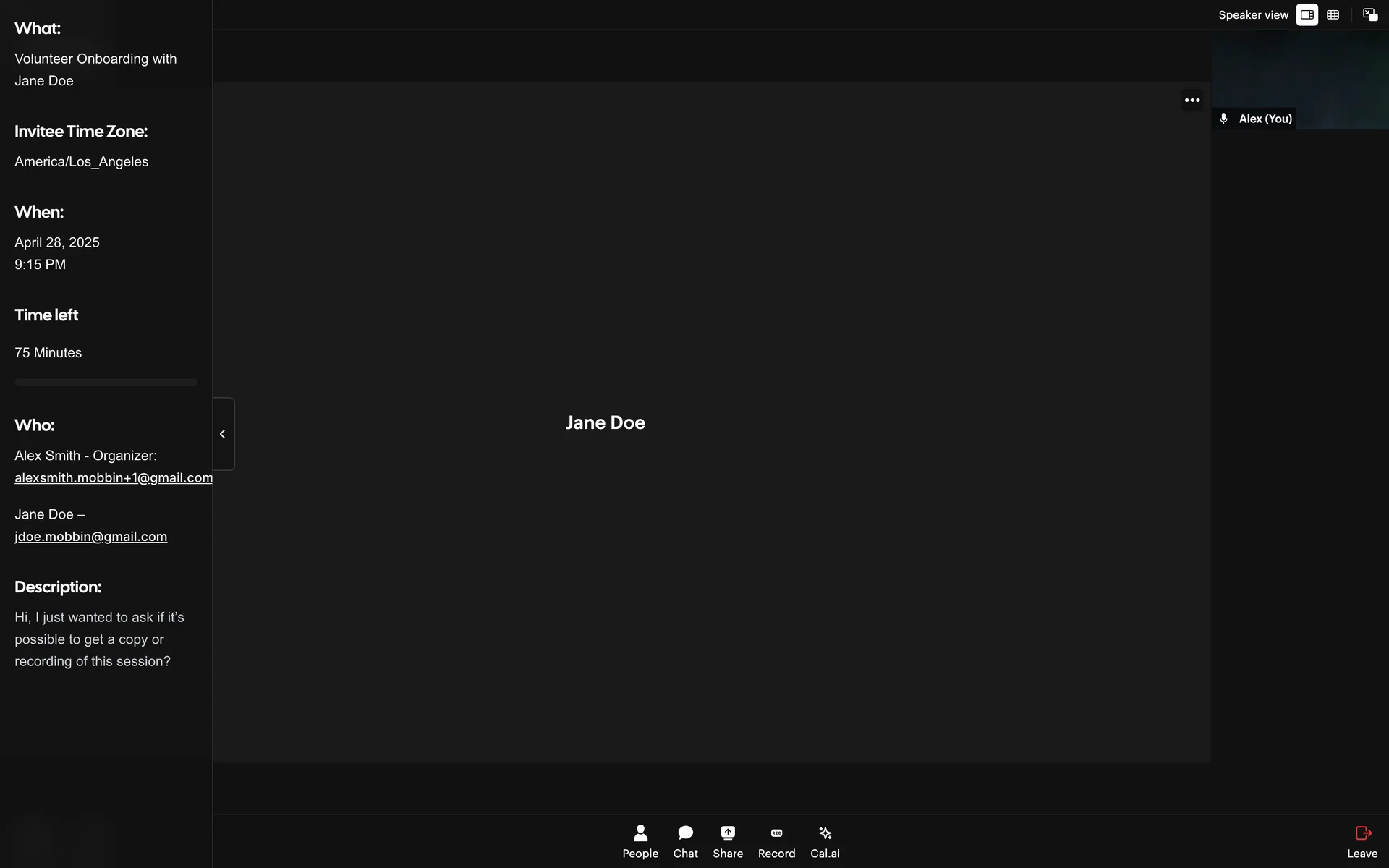Click the Volunteer Onboarding meeting title
The image size is (1389, 868).
(x=95, y=69)
